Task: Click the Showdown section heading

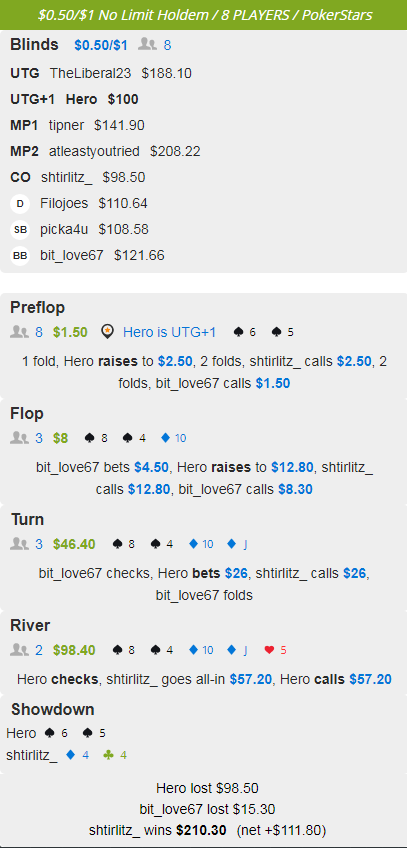Action: point(52,710)
